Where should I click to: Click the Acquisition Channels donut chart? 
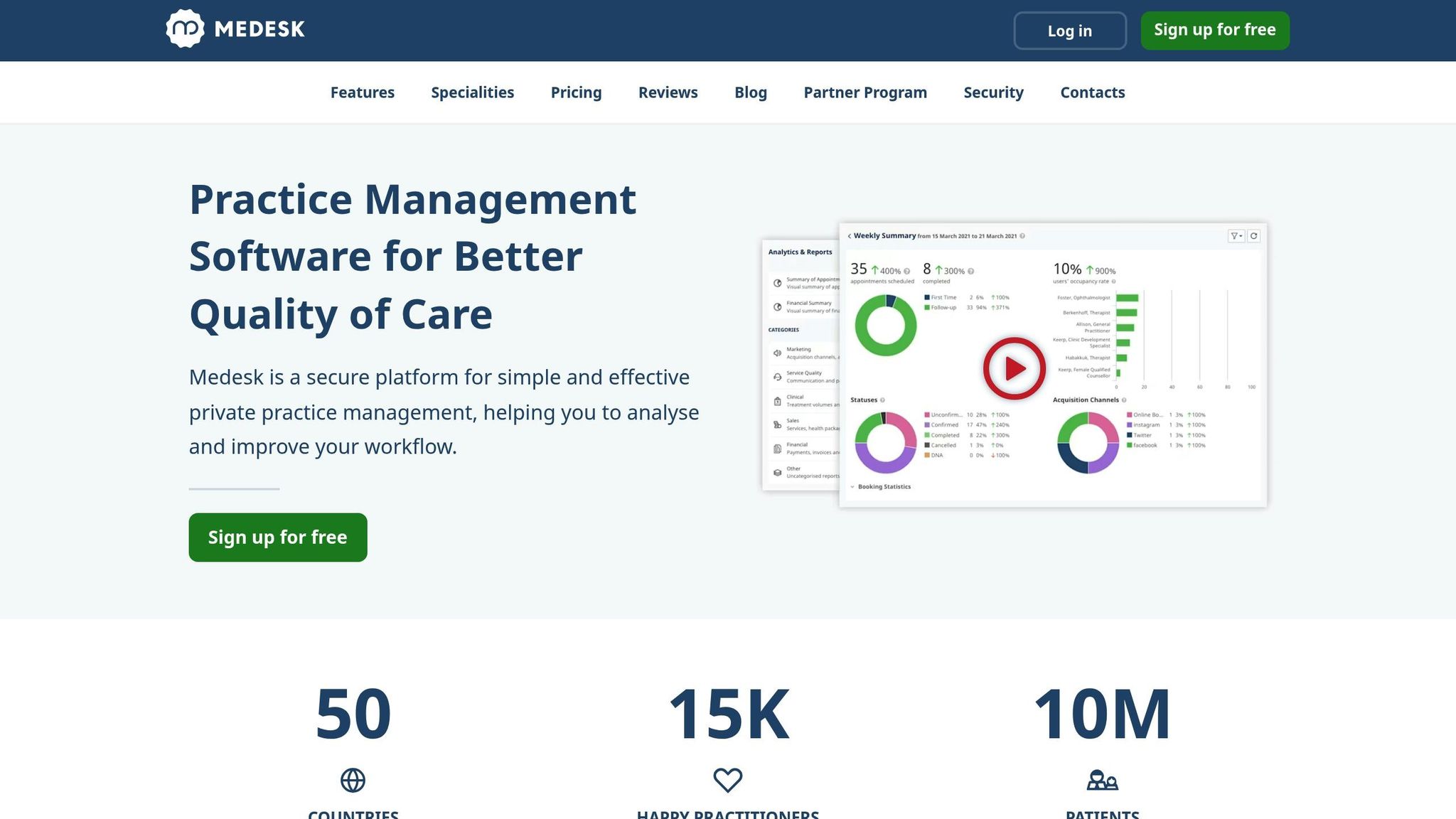(x=1088, y=443)
